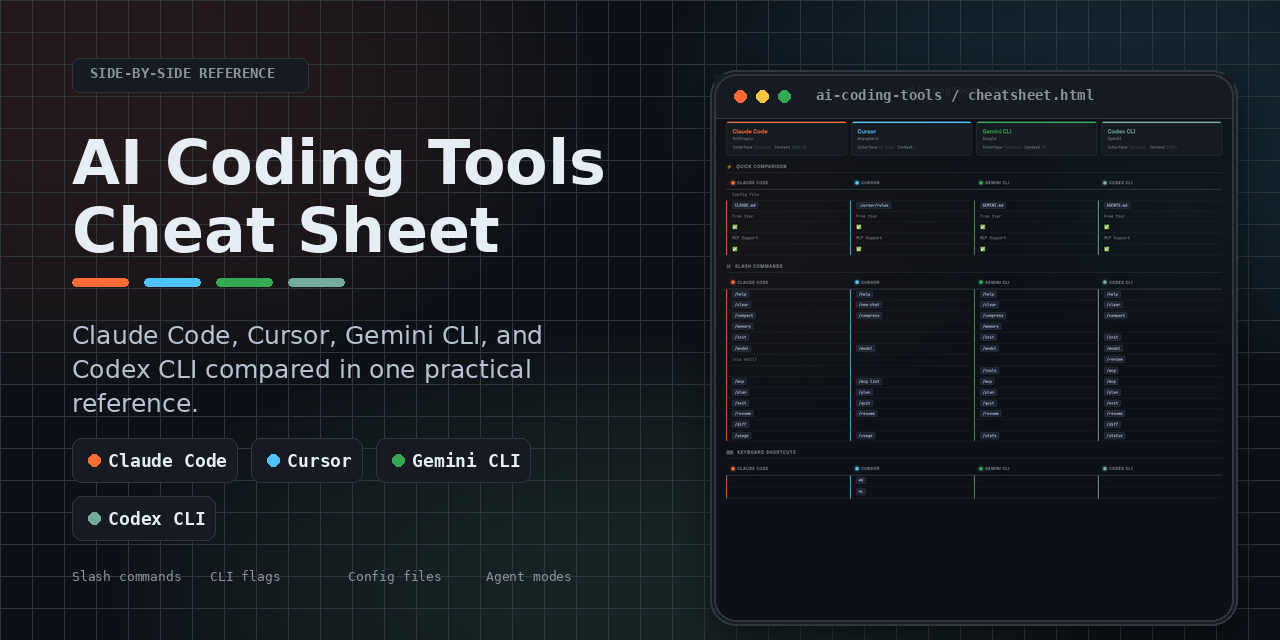Toggle Claude Code's MCP Support checkmark
This screenshot has width=1280, height=640.
(x=735, y=249)
